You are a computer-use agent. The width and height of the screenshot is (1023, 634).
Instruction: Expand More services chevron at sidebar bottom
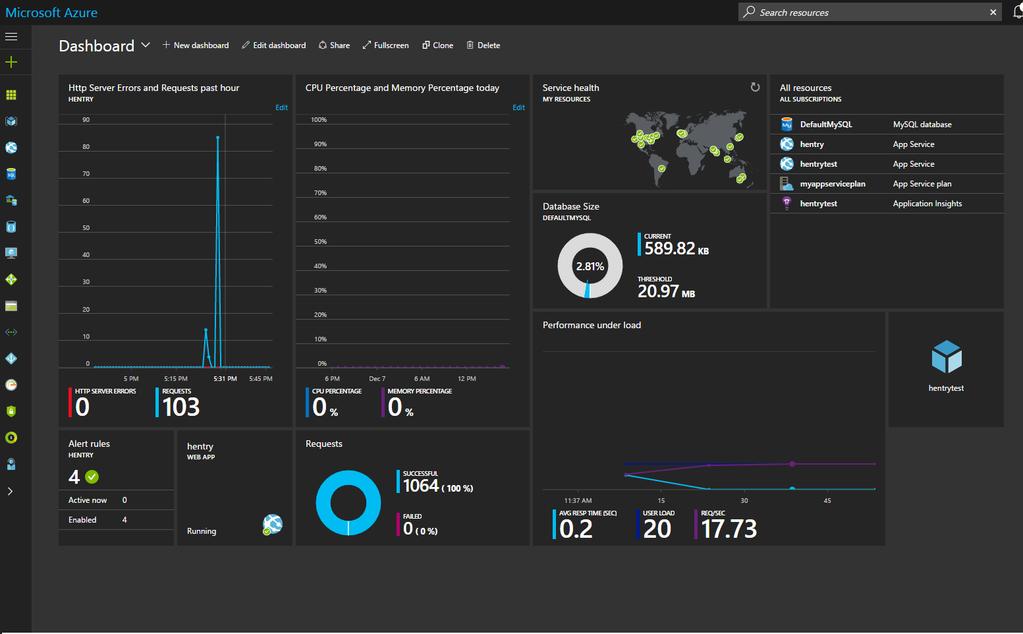[10, 491]
